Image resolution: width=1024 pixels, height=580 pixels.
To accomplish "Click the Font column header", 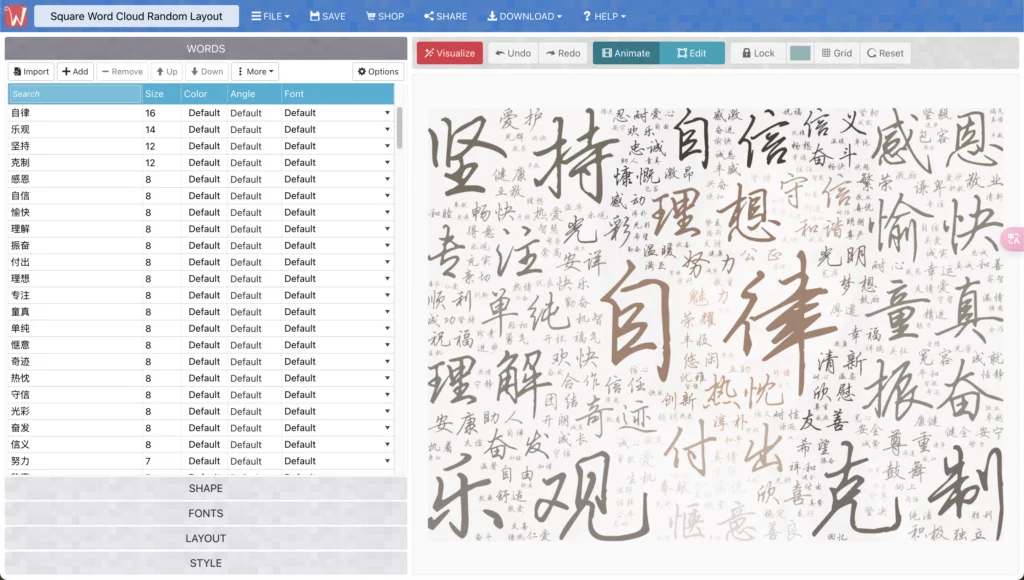I will (x=294, y=94).
